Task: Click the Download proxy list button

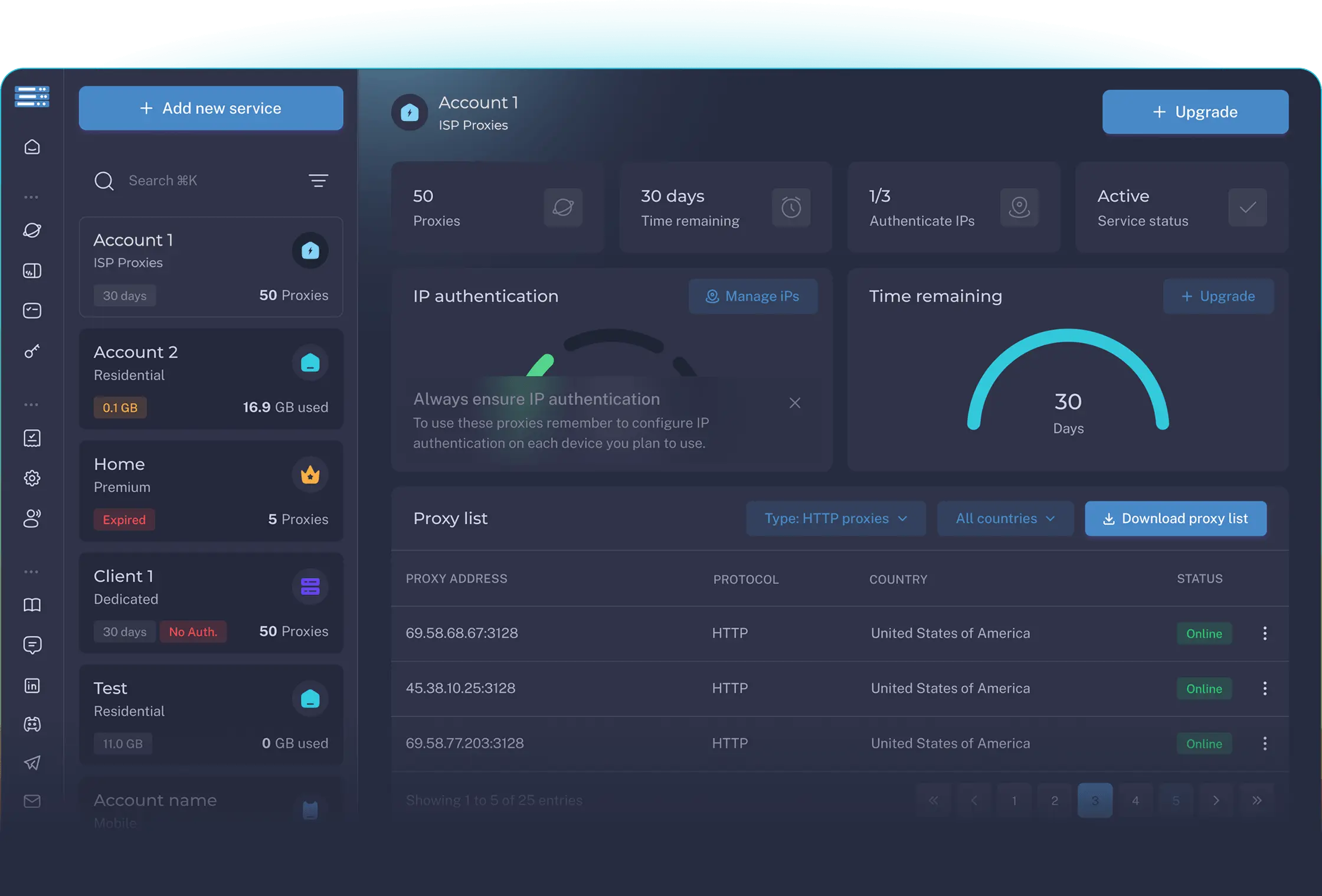Action: click(1175, 518)
